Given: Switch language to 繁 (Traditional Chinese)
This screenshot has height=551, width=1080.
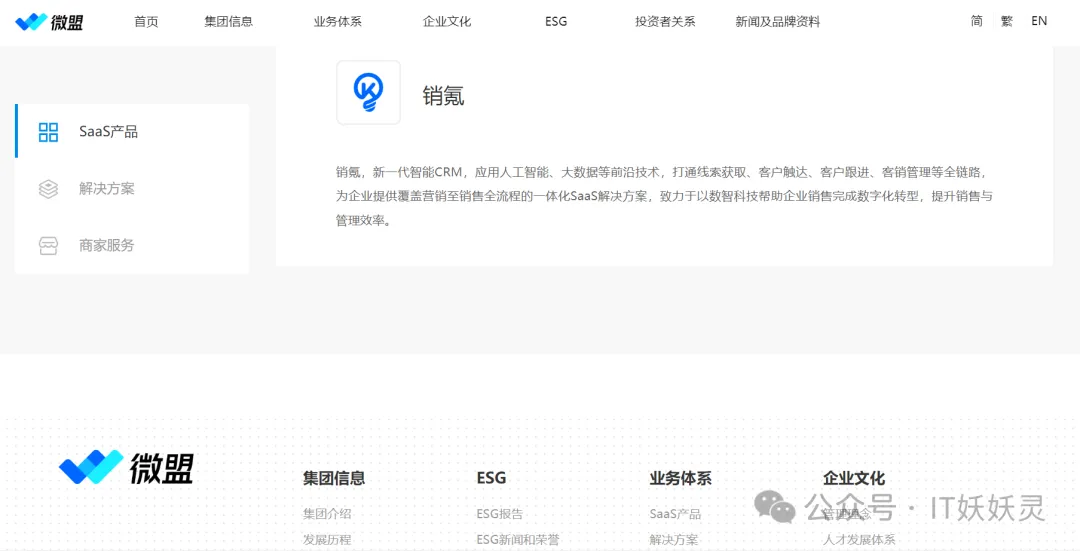Looking at the screenshot, I should [1007, 21].
